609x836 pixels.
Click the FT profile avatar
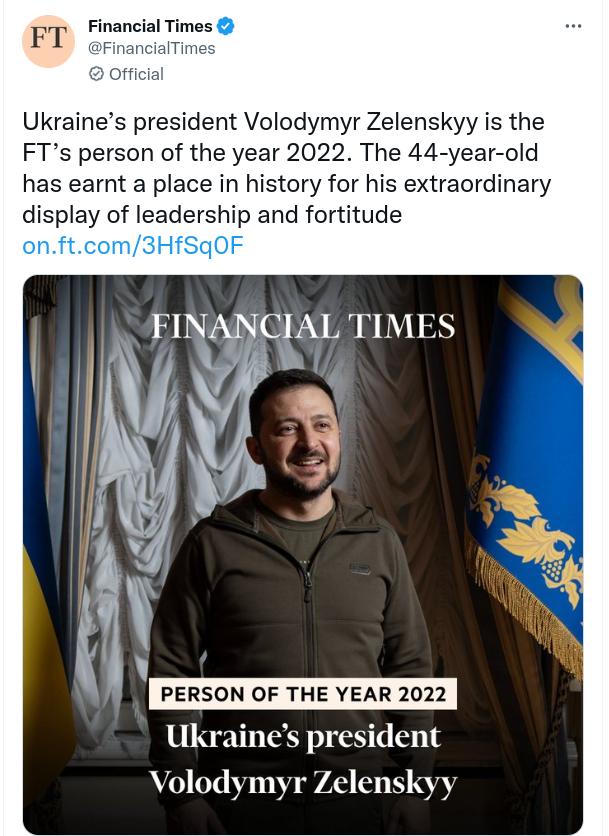pos(48,42)
